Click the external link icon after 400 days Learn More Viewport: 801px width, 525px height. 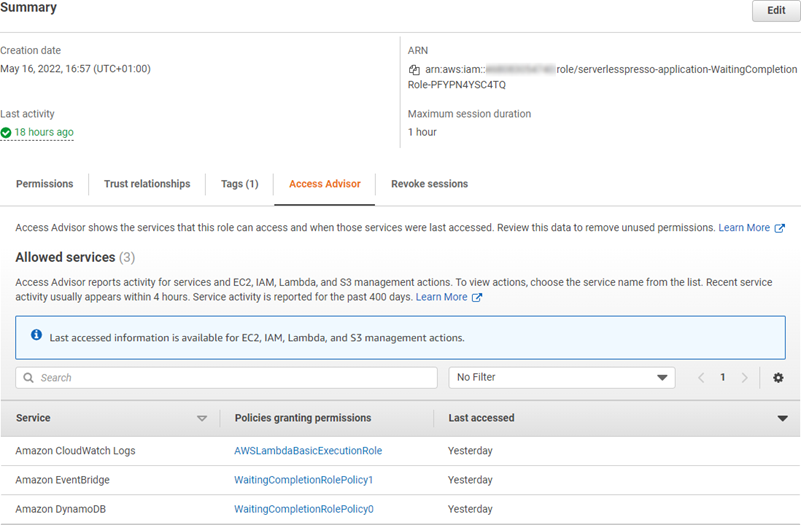tap(477, 297)
